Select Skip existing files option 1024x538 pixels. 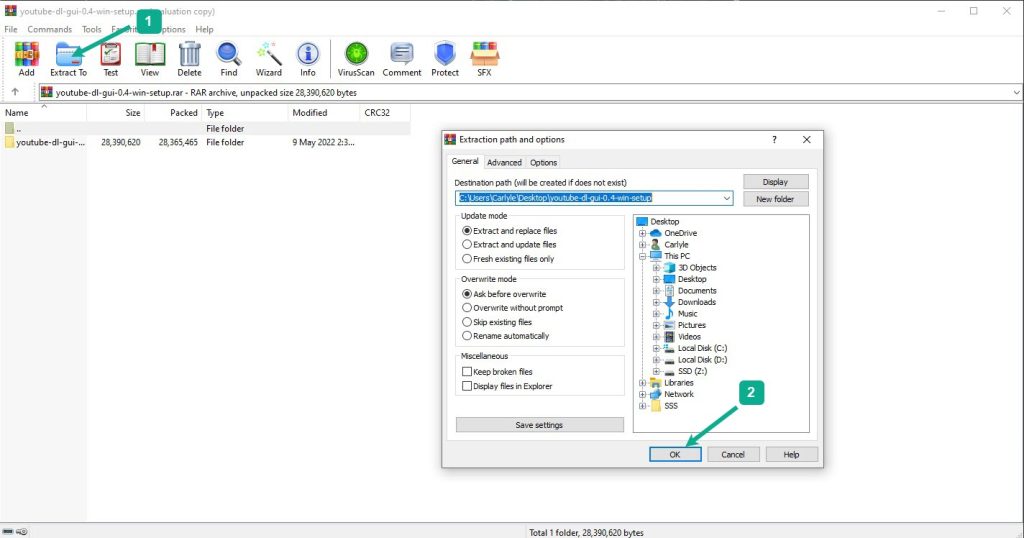497,322
